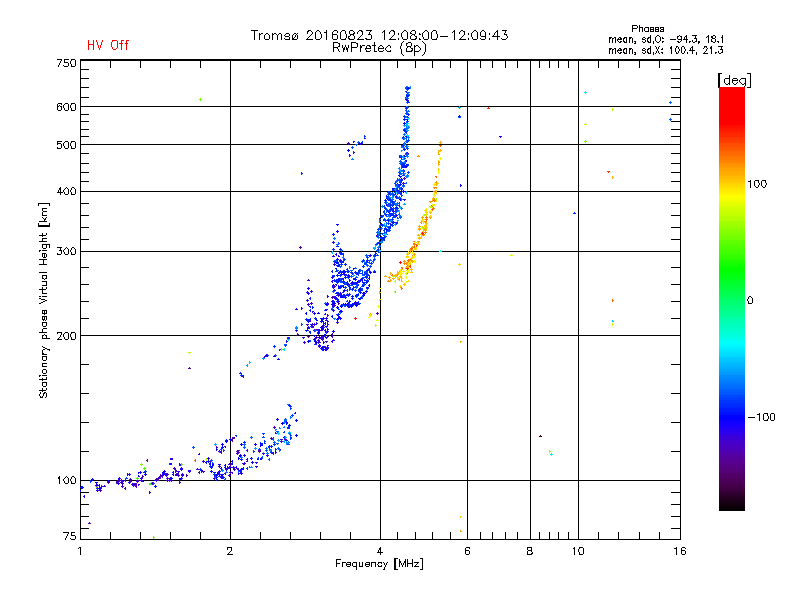
Task: Click the x-axis tick label '8'
Action: [530, 551]
